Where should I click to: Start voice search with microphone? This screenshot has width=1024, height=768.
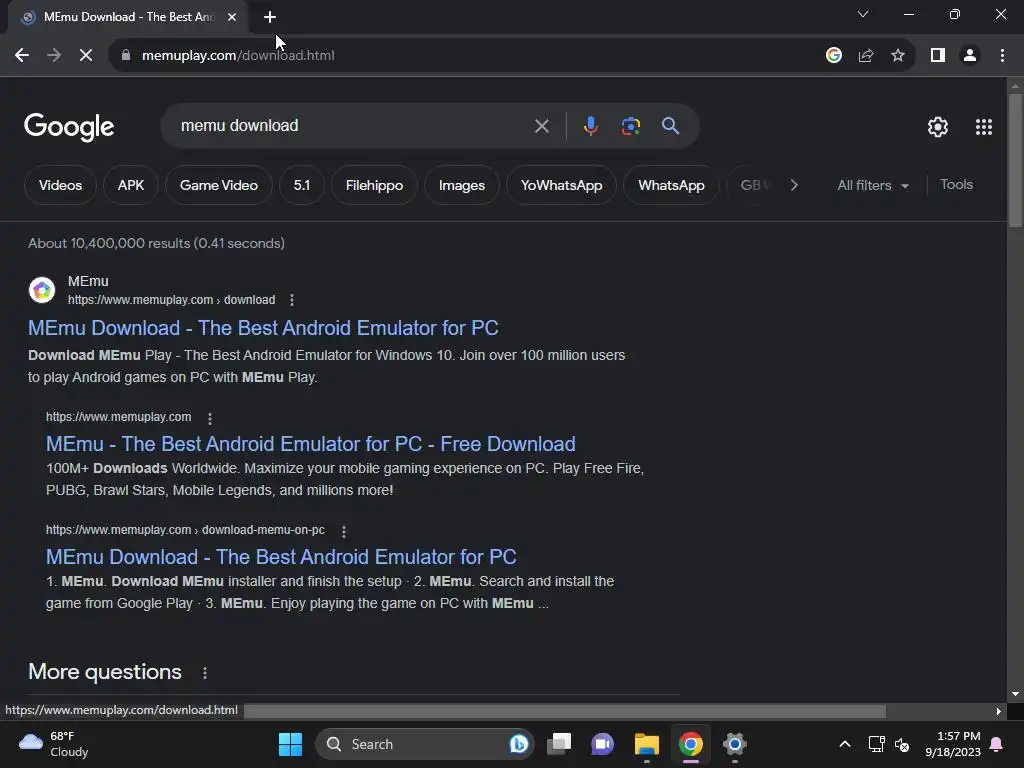(x=590, y=126)
